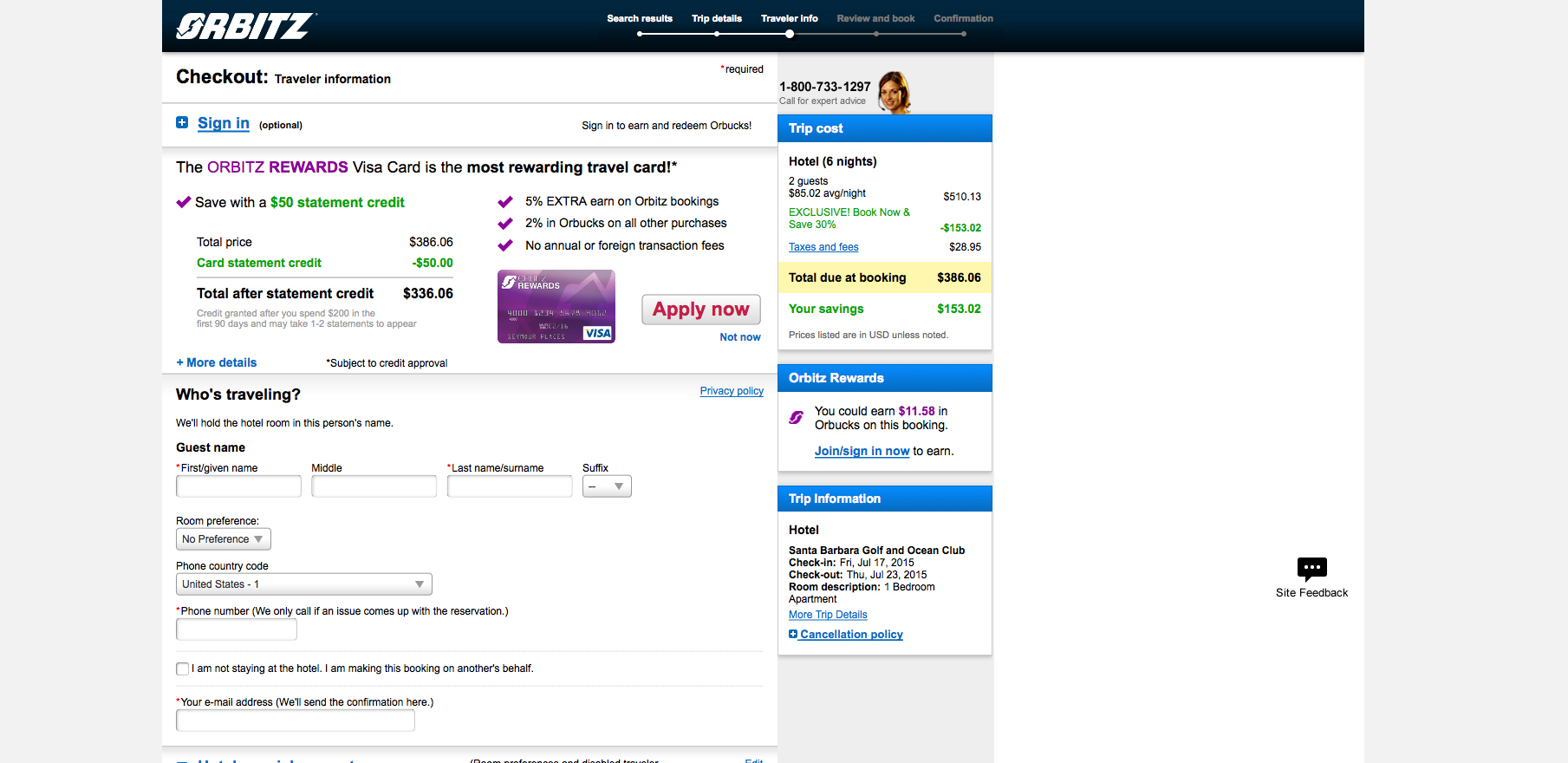Click the Your savings $153.02 amount
The width and height of the screenshot is (1568, 763).
click(x=959, y=309)
